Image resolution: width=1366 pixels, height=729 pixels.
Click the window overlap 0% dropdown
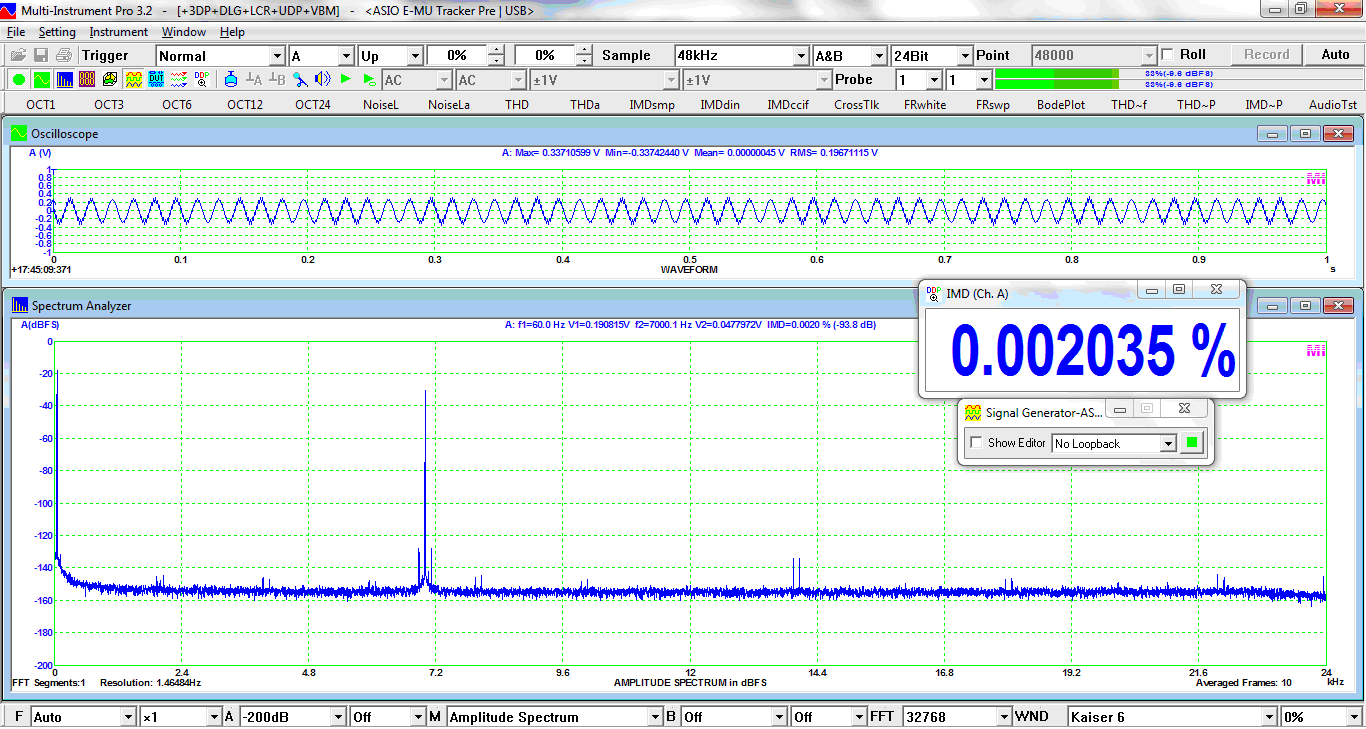point(1321,717)
